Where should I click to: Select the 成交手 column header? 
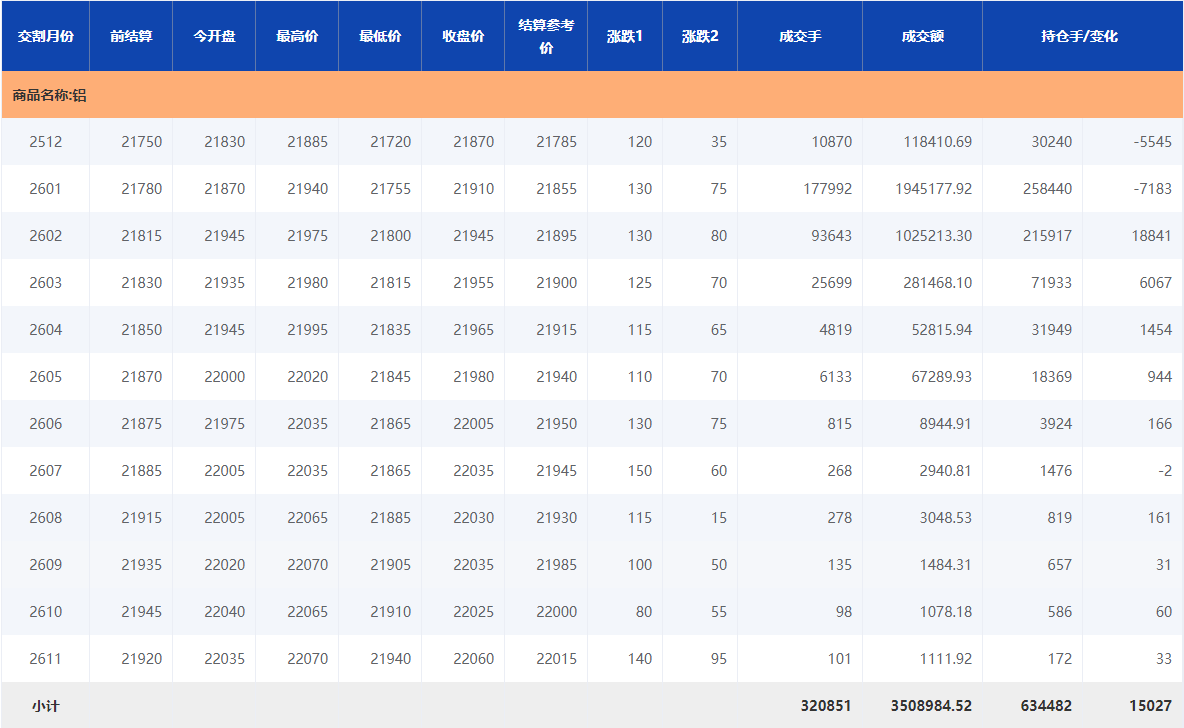(x=800, y=36)
